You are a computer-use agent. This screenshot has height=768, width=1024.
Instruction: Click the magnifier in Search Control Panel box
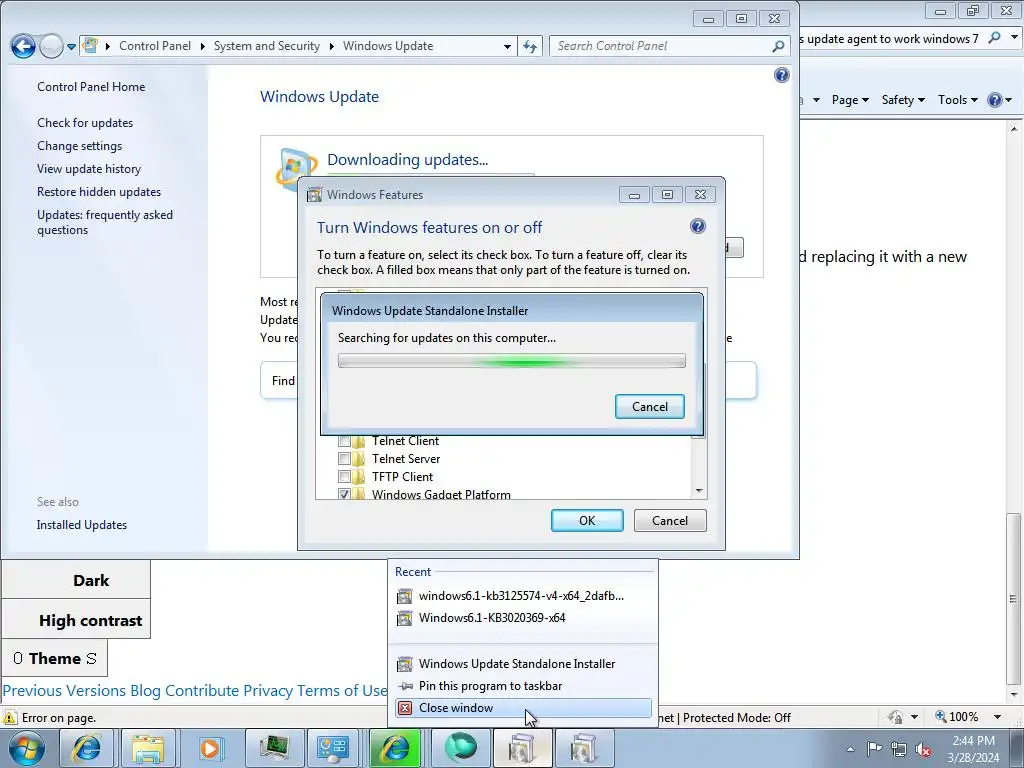coord(778,46)
